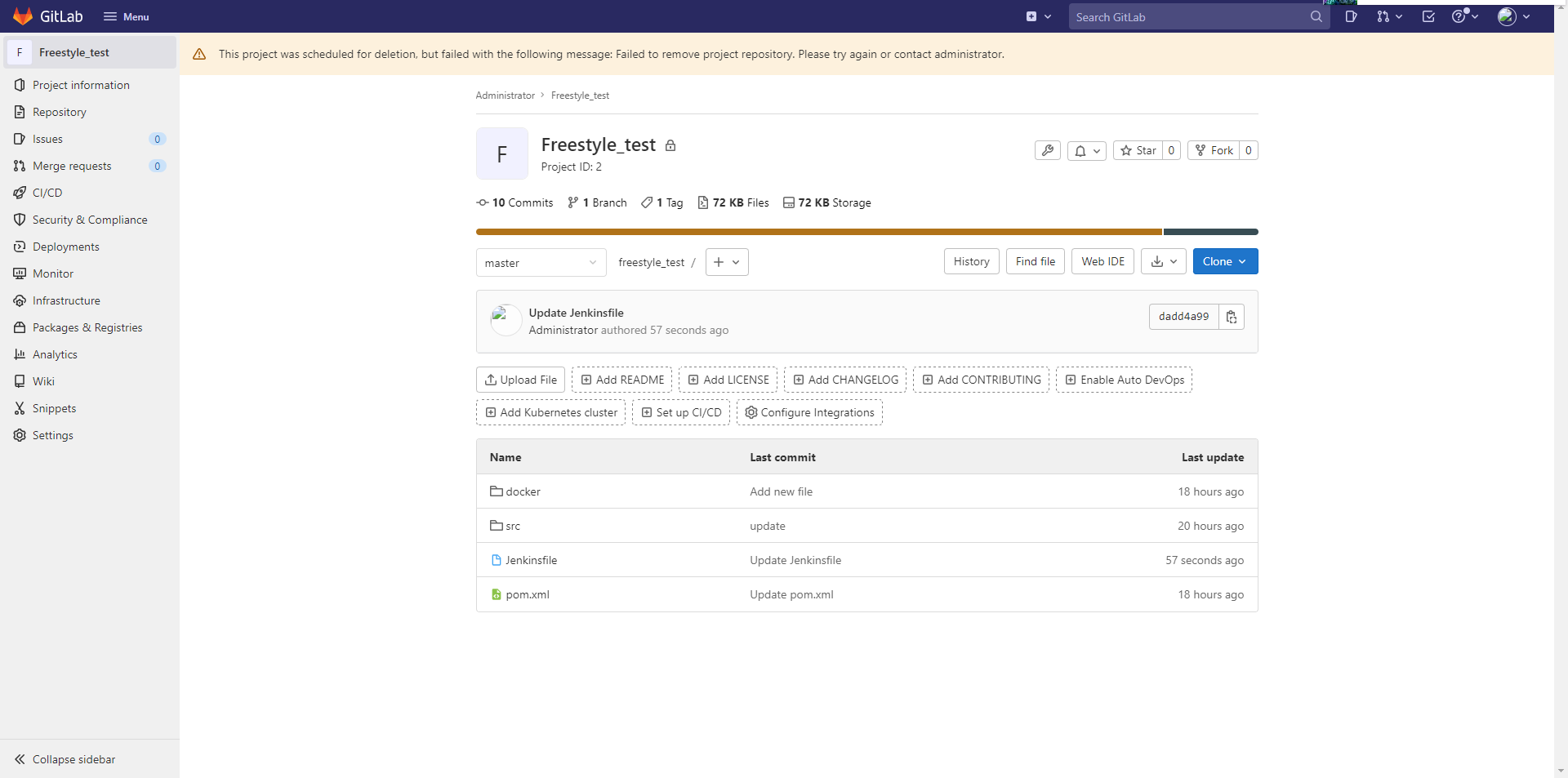Click the Web IDE button
Image resolution: width=1568 pixels, height=778 pixels.
[x=1102, y=261]
